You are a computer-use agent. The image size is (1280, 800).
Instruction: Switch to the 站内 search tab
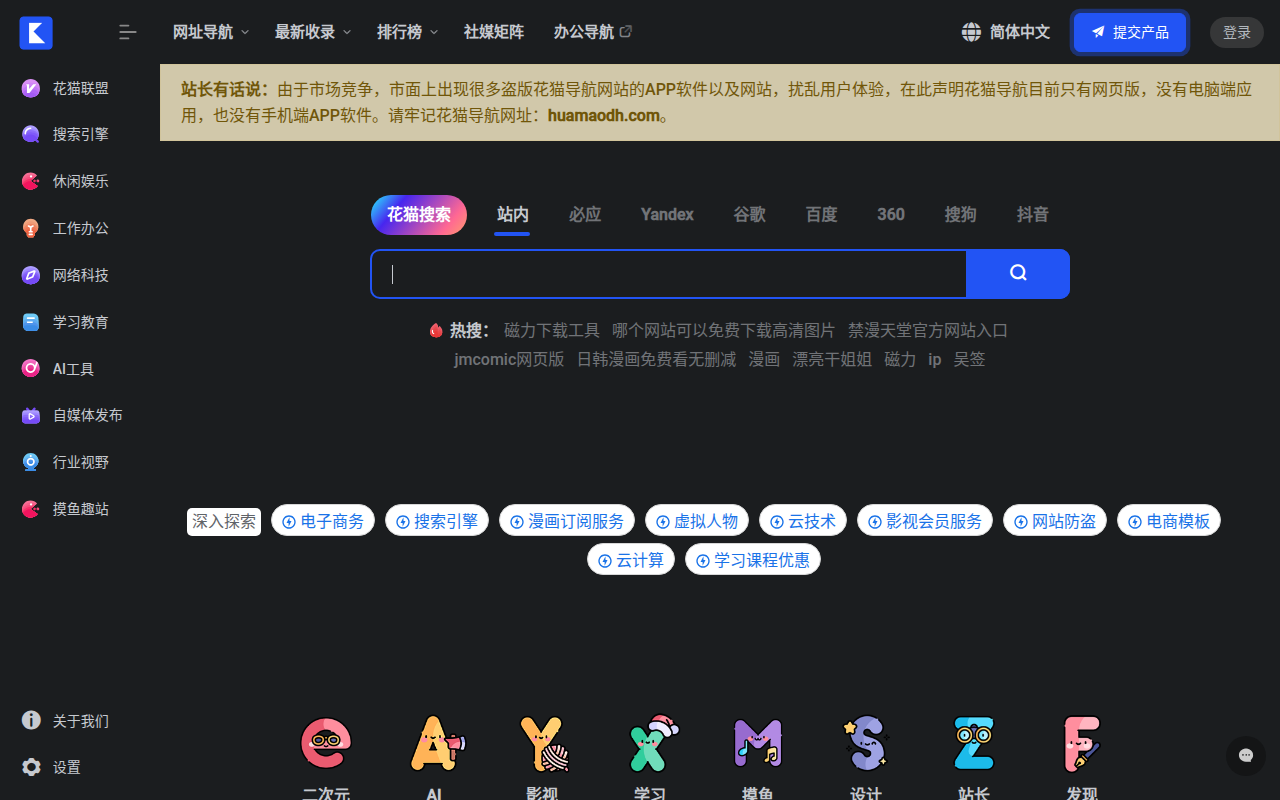[511, 214]
